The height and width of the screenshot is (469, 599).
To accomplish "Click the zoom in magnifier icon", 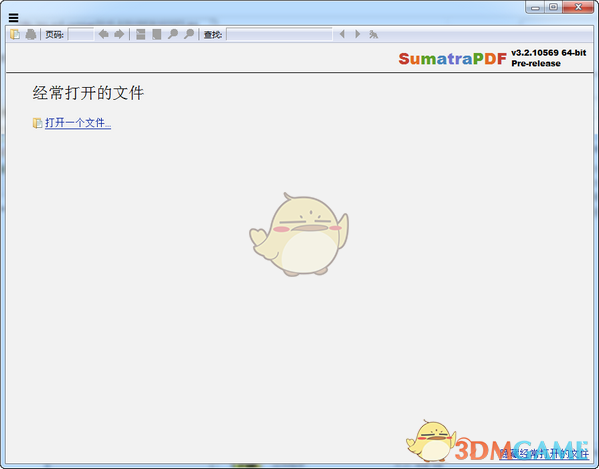I will (189, 34).
